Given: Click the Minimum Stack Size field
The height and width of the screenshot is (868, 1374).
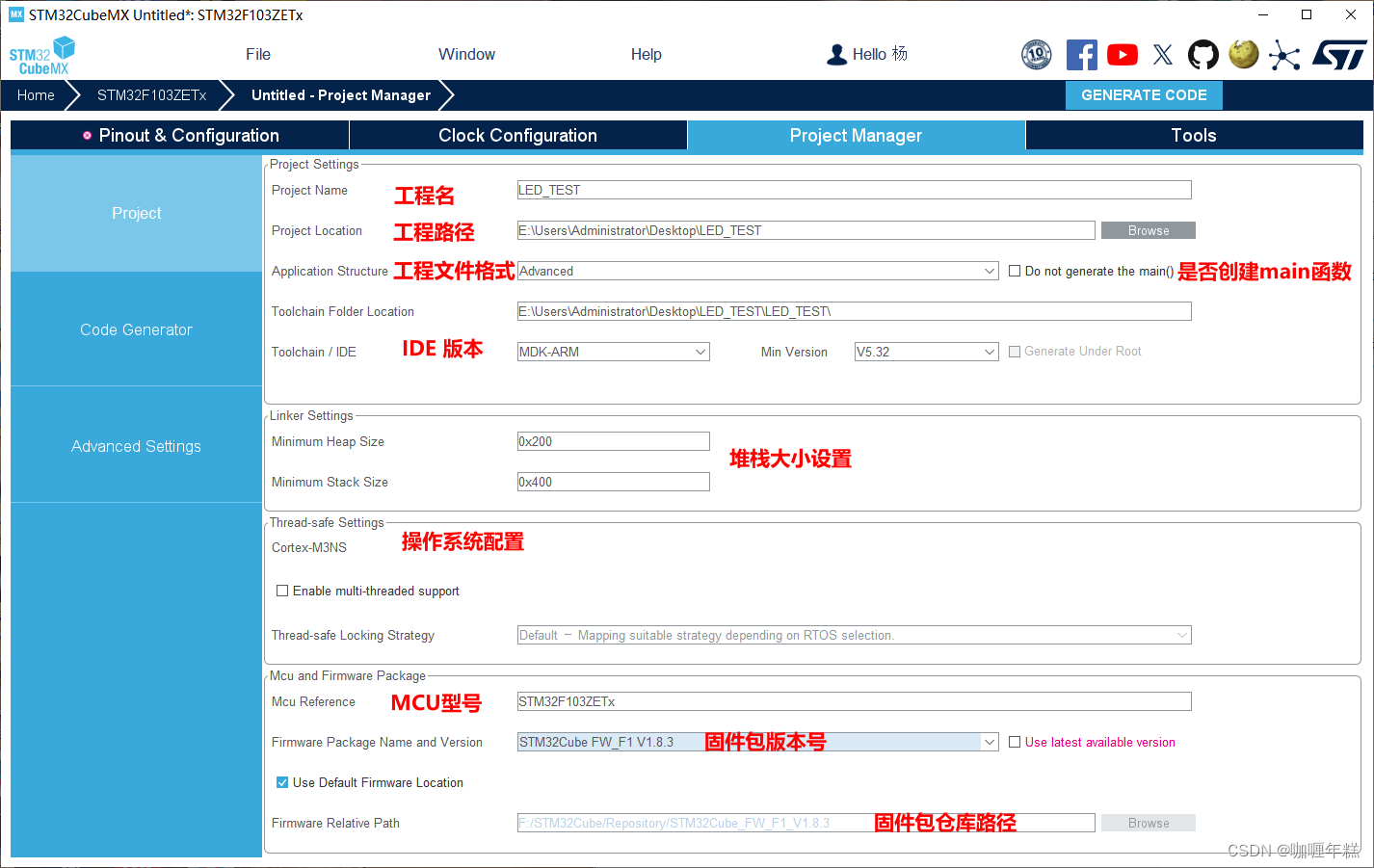Looking at the screenshot, I should (x=613, y=482).
